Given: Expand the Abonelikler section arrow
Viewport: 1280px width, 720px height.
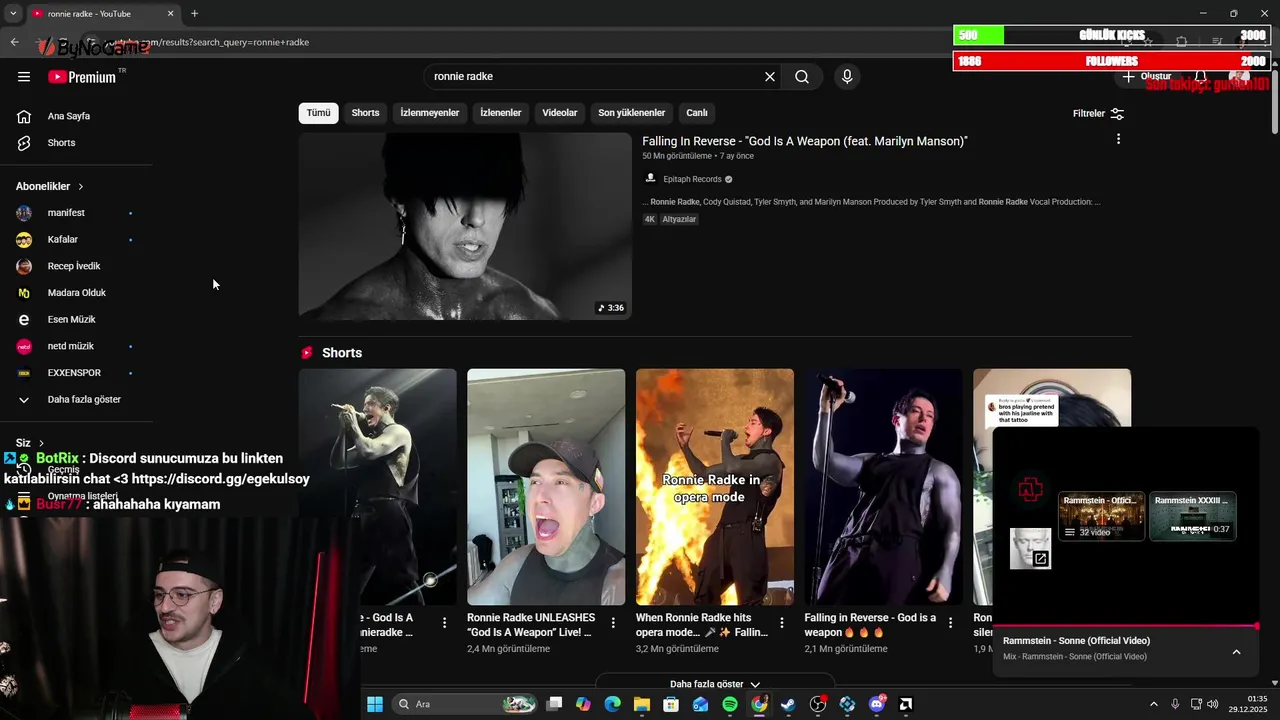Looking at the screenshot, I should tap(81, 187).
